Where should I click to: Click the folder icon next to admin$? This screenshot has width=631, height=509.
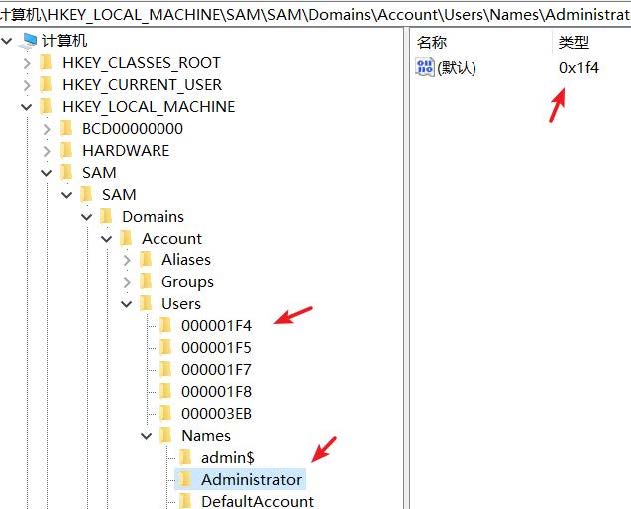[x=185, y=457]
